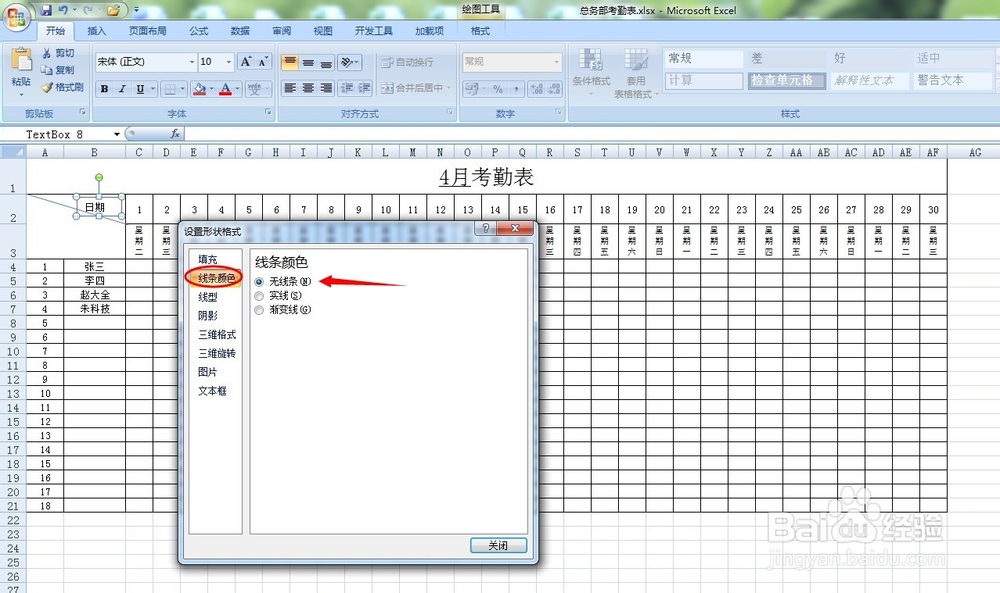Click the Cut (剪切) scissors icon
1000x593 pixels.
(47, 53)
